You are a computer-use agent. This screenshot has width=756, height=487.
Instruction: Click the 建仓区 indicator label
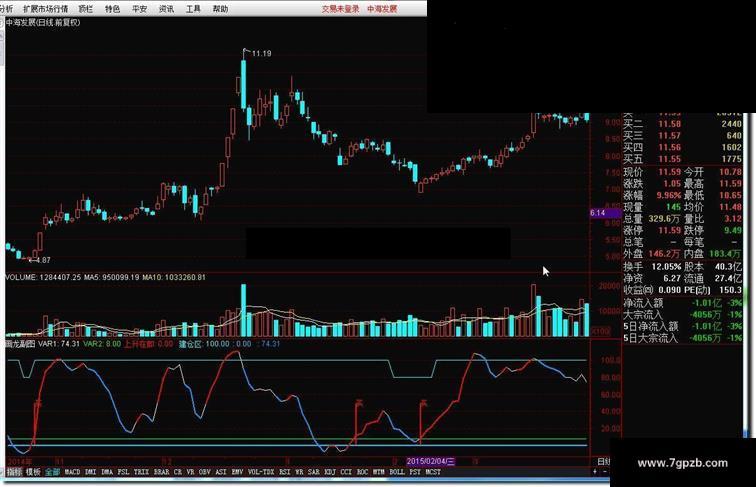coord(190,344)
